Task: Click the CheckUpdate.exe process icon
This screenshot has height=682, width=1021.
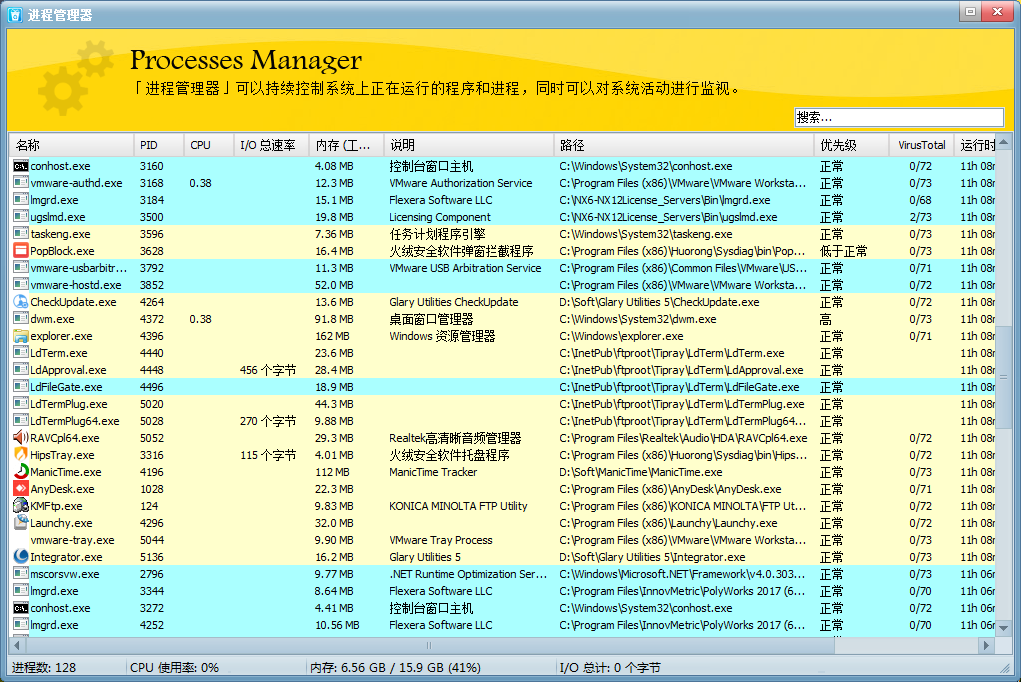Action: 21,302
